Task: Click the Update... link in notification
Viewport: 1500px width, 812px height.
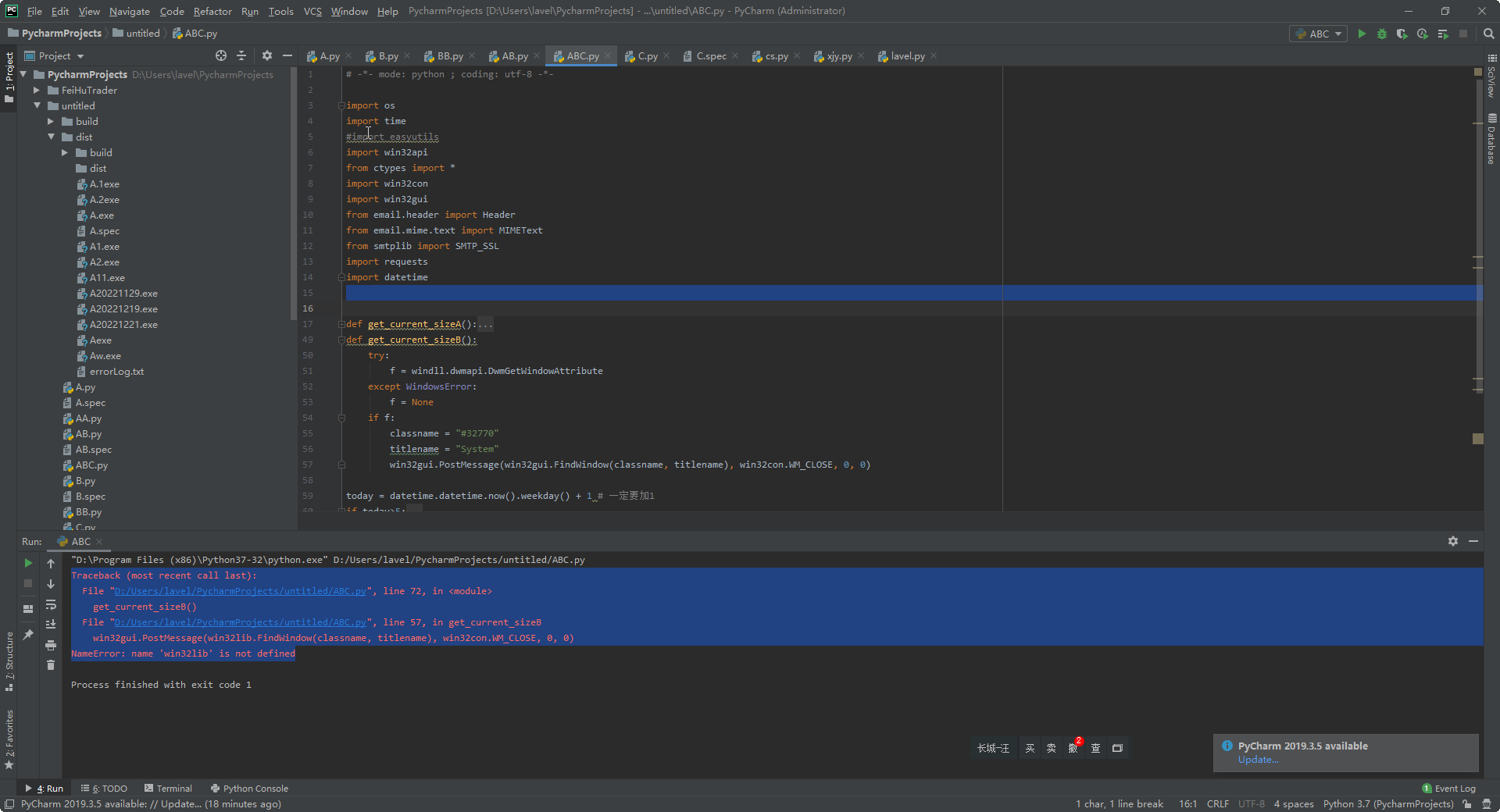Action: pos(1258,760)
